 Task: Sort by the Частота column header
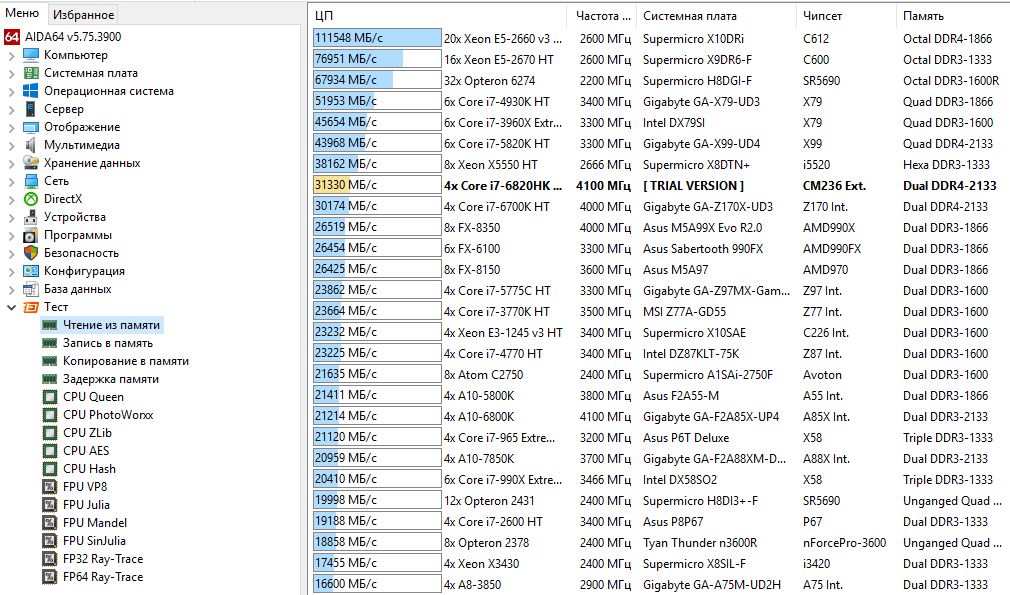(x=602, y=16)
